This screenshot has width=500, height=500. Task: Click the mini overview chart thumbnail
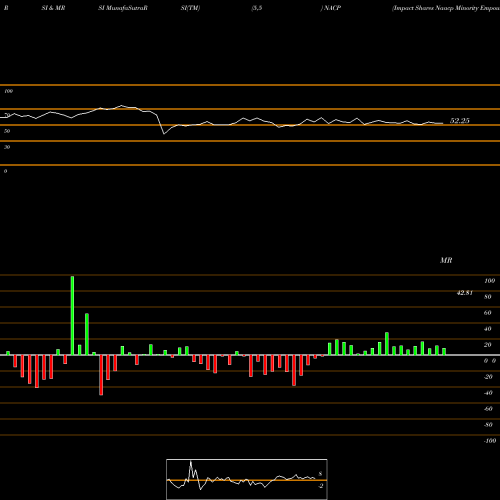pyautogui.click(x=247, y=479)
